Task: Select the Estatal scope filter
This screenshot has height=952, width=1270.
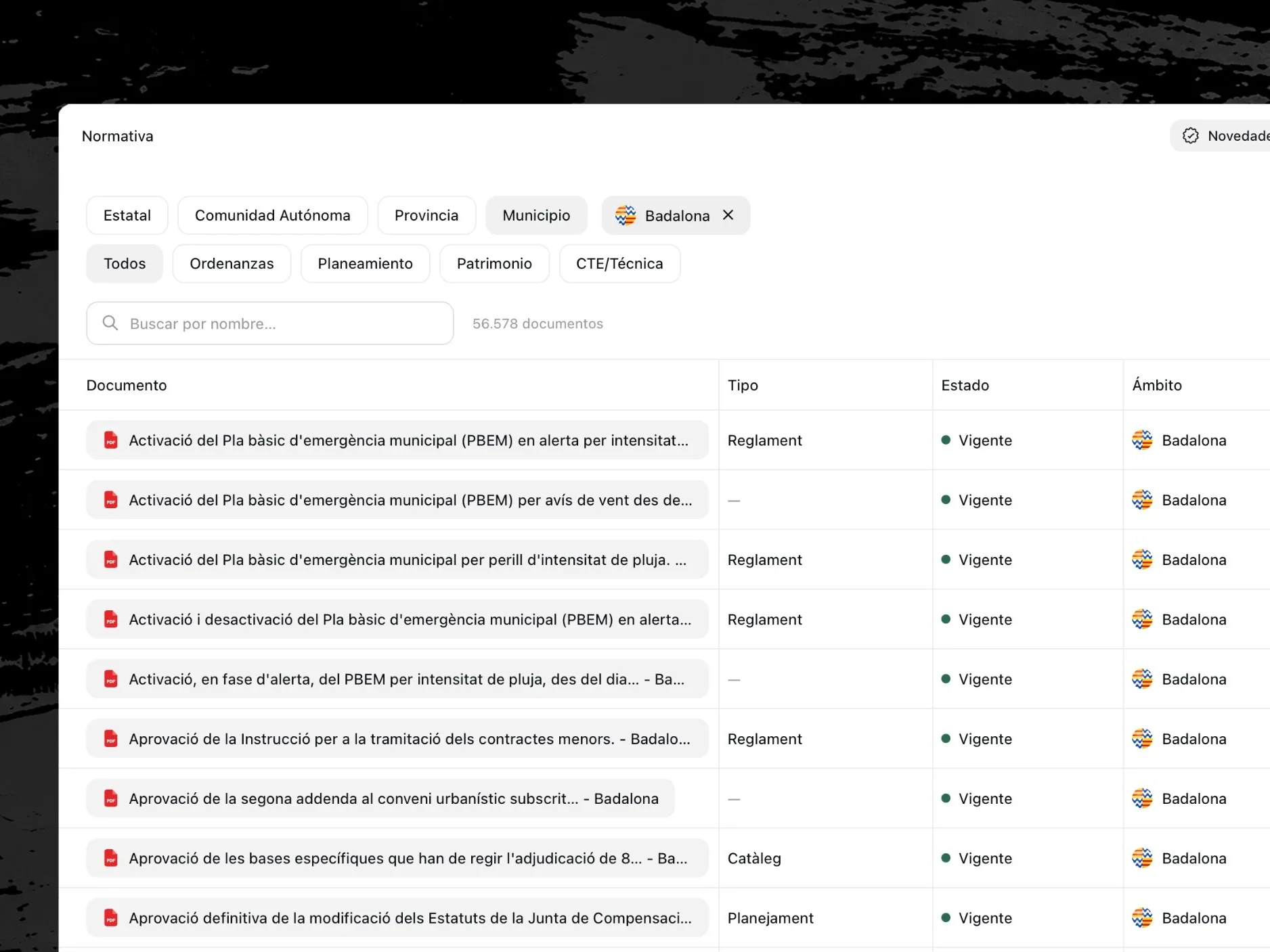Action: tap(127, 215)
